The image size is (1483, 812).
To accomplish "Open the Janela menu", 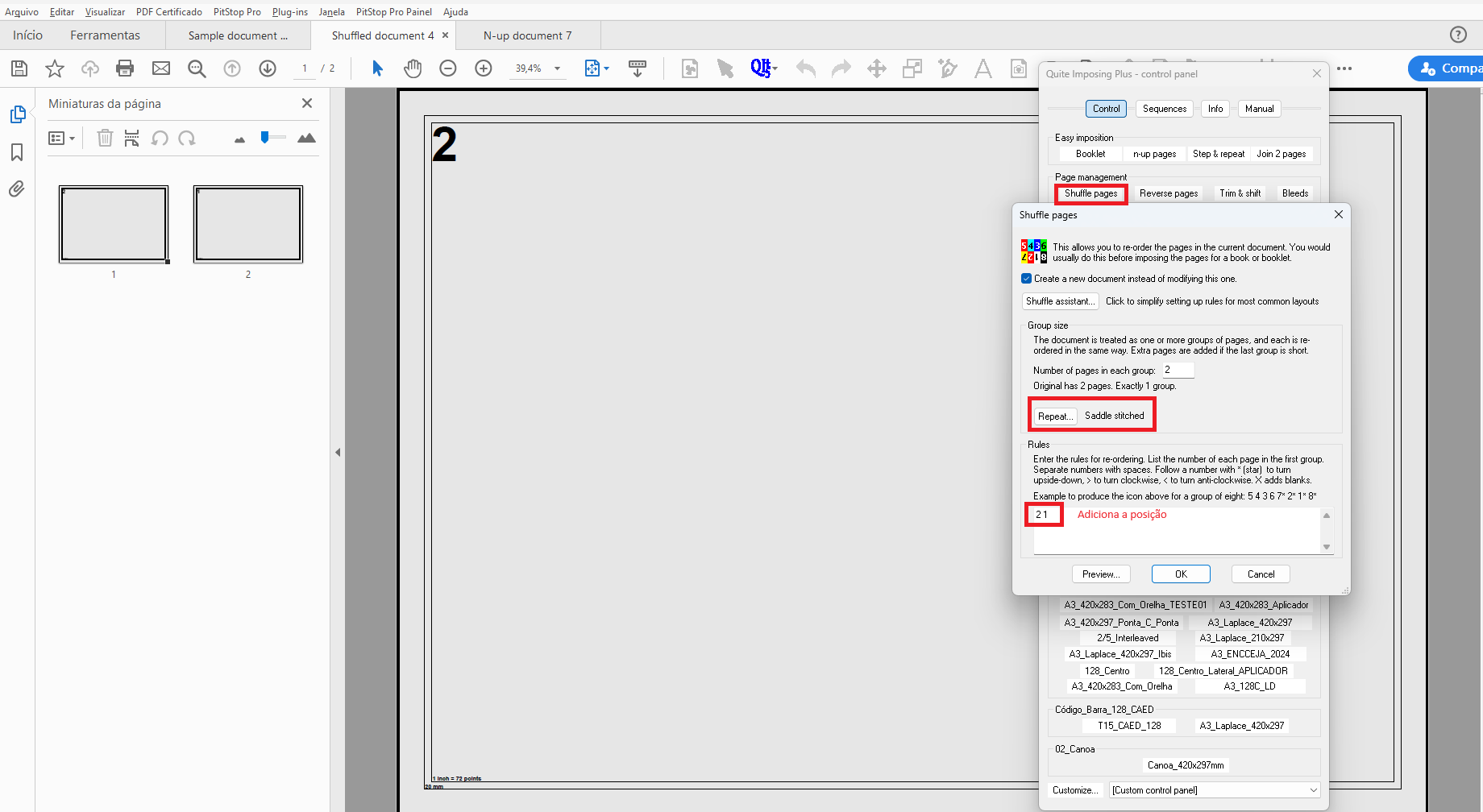I will point(331,12).
